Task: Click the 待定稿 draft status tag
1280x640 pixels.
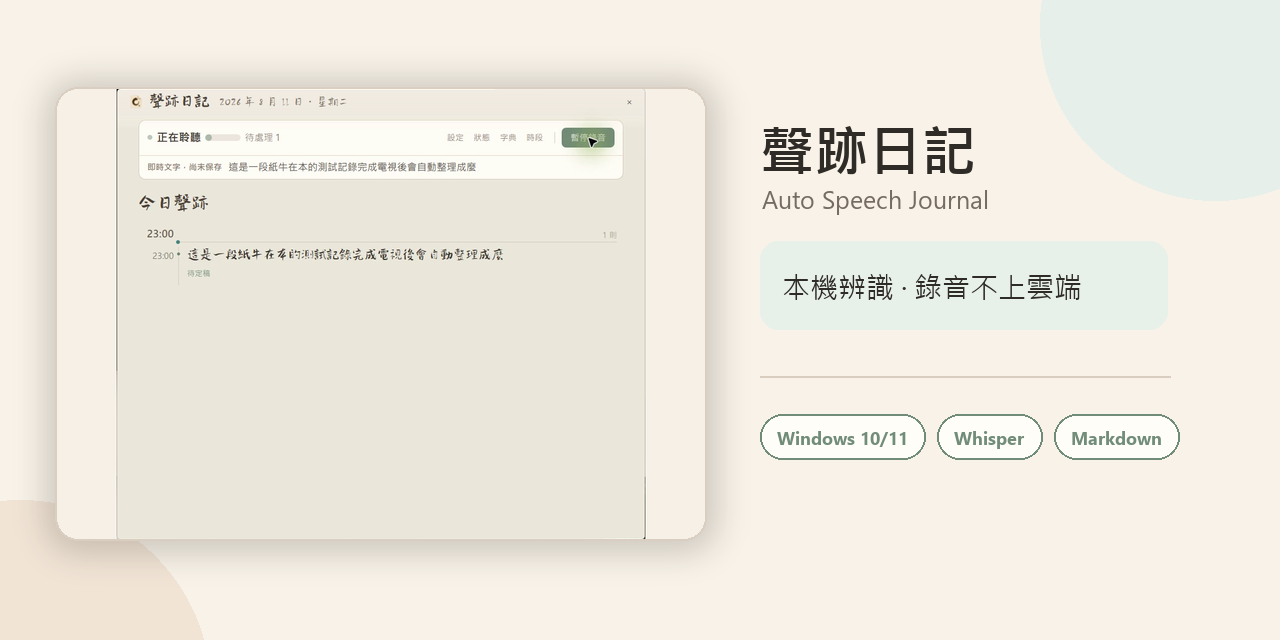Action: click(199, 273)
